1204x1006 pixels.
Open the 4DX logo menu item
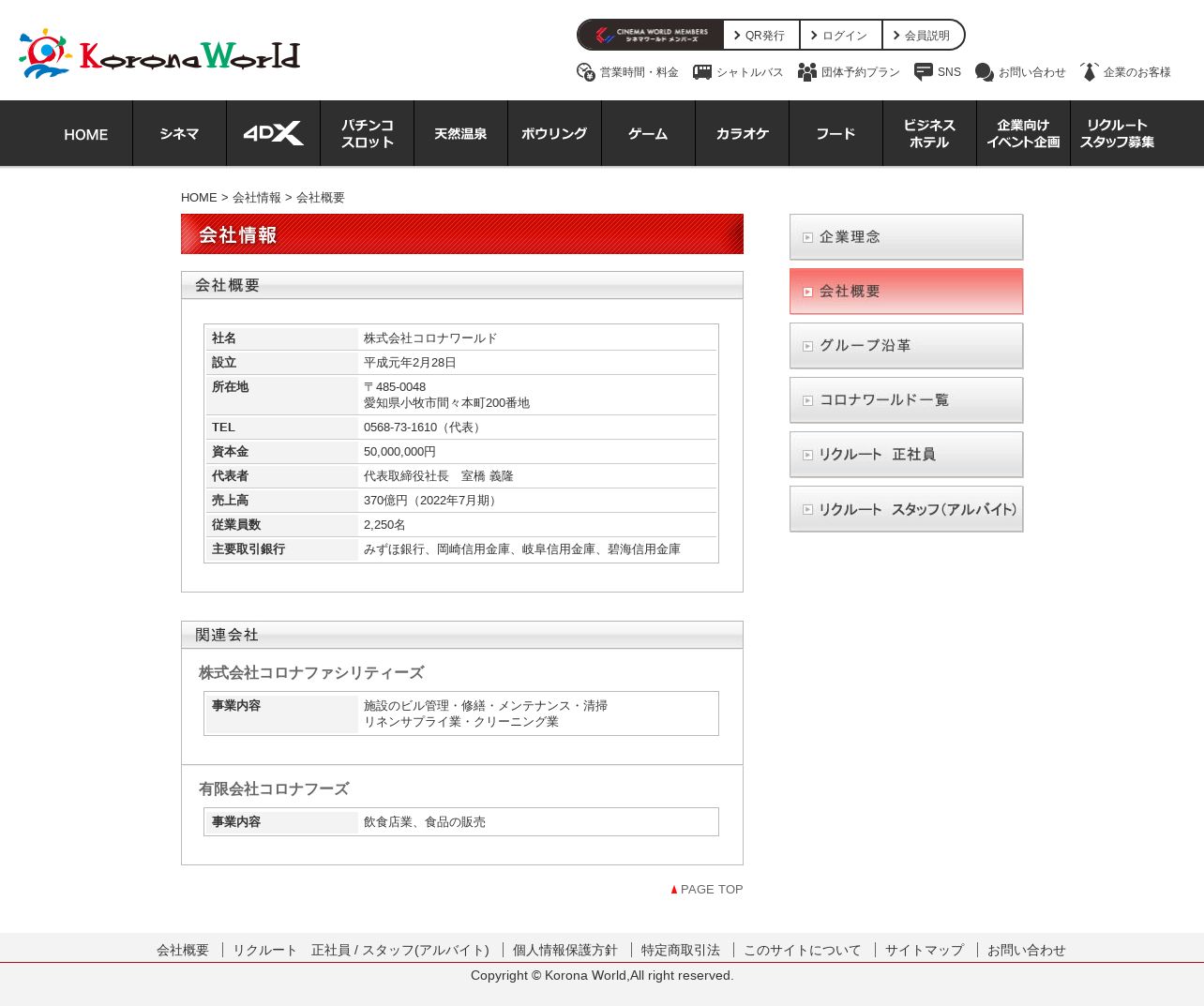pyautogui.click(x=274, y=133)
